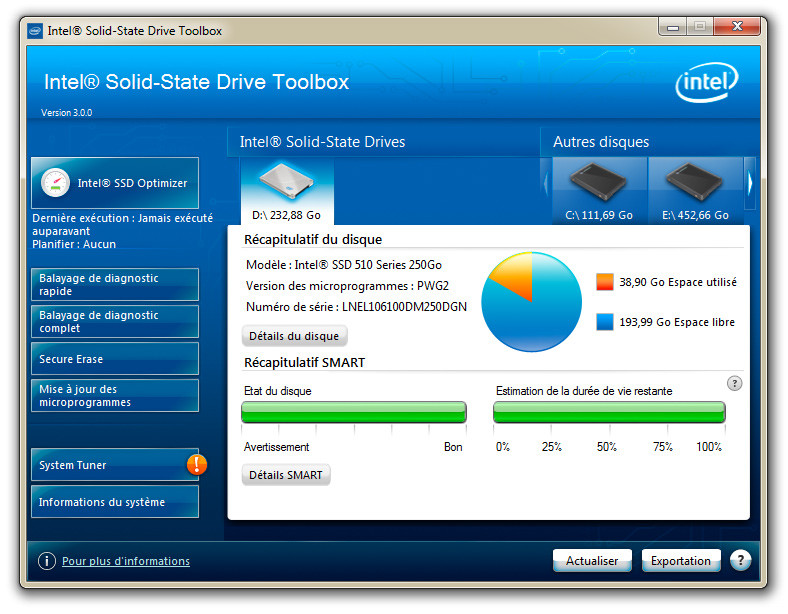Run Balayage de diagnostic rapide
The width and height of the screenshot is (788, 614).
pyautogui.click(x=115, y=285)
